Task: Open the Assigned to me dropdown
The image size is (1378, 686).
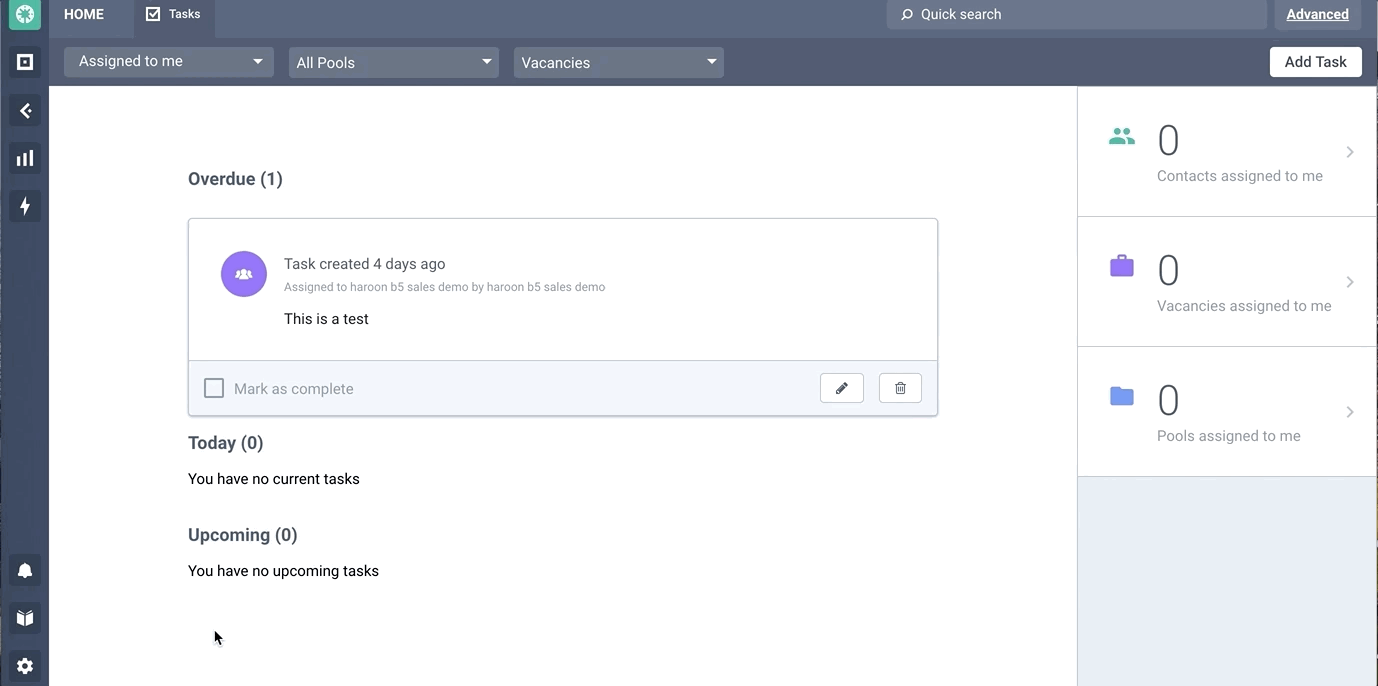Action: click(169, 61)
